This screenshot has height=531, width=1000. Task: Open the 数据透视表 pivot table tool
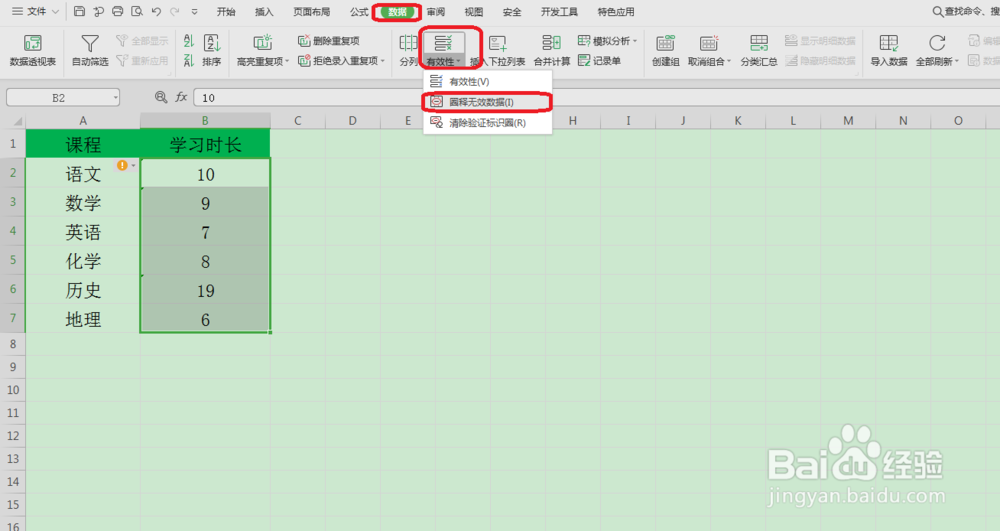[33, 50]
